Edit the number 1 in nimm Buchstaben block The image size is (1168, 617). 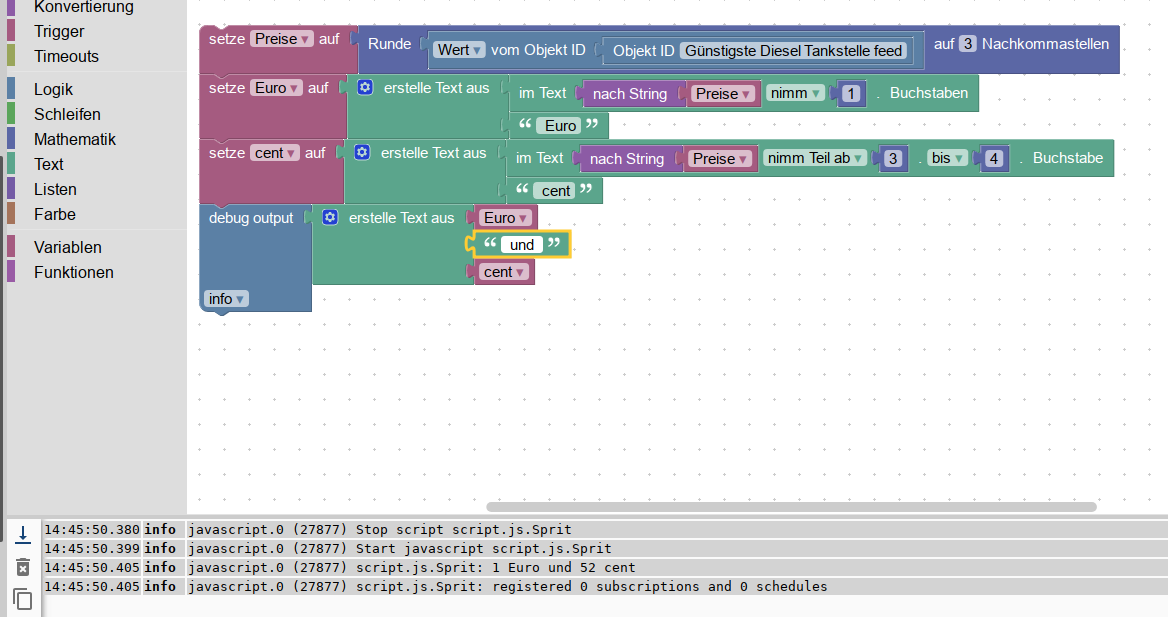[x=851, y=94]
